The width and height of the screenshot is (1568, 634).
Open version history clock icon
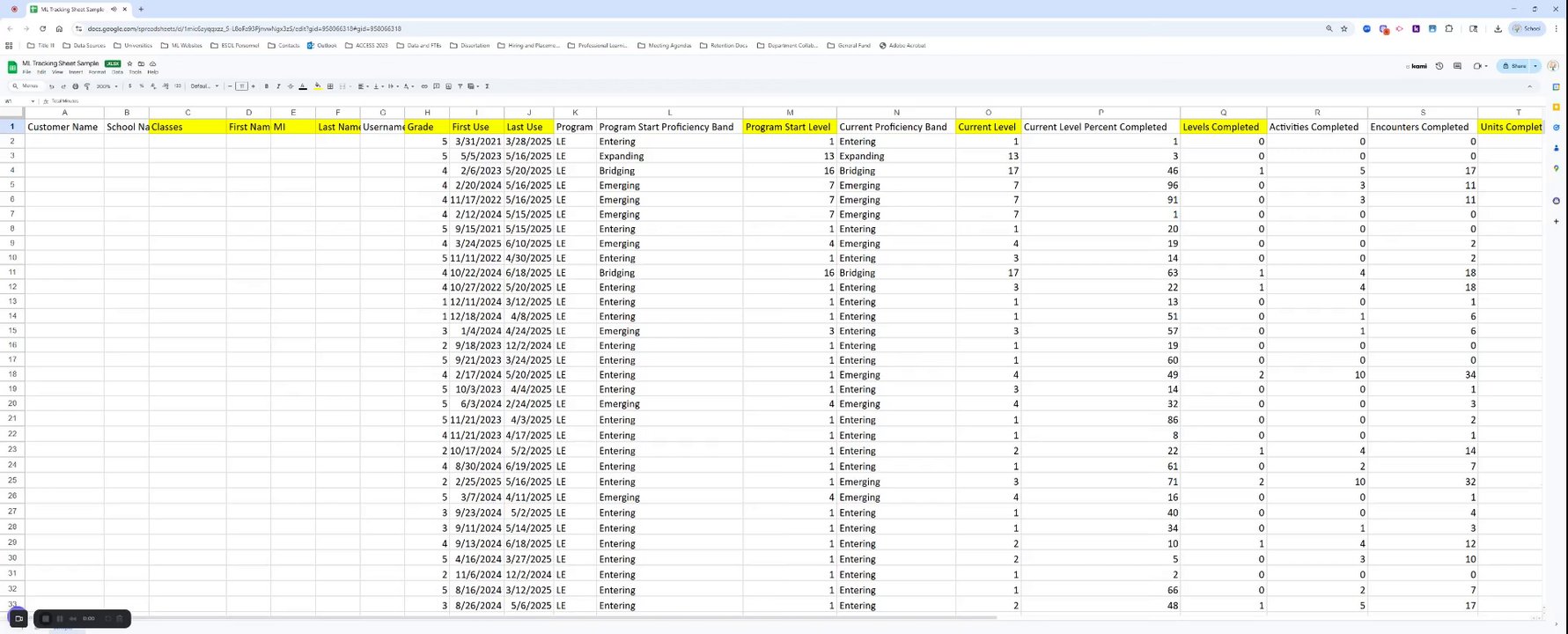pyautogui.click(x=1439, y=66)
